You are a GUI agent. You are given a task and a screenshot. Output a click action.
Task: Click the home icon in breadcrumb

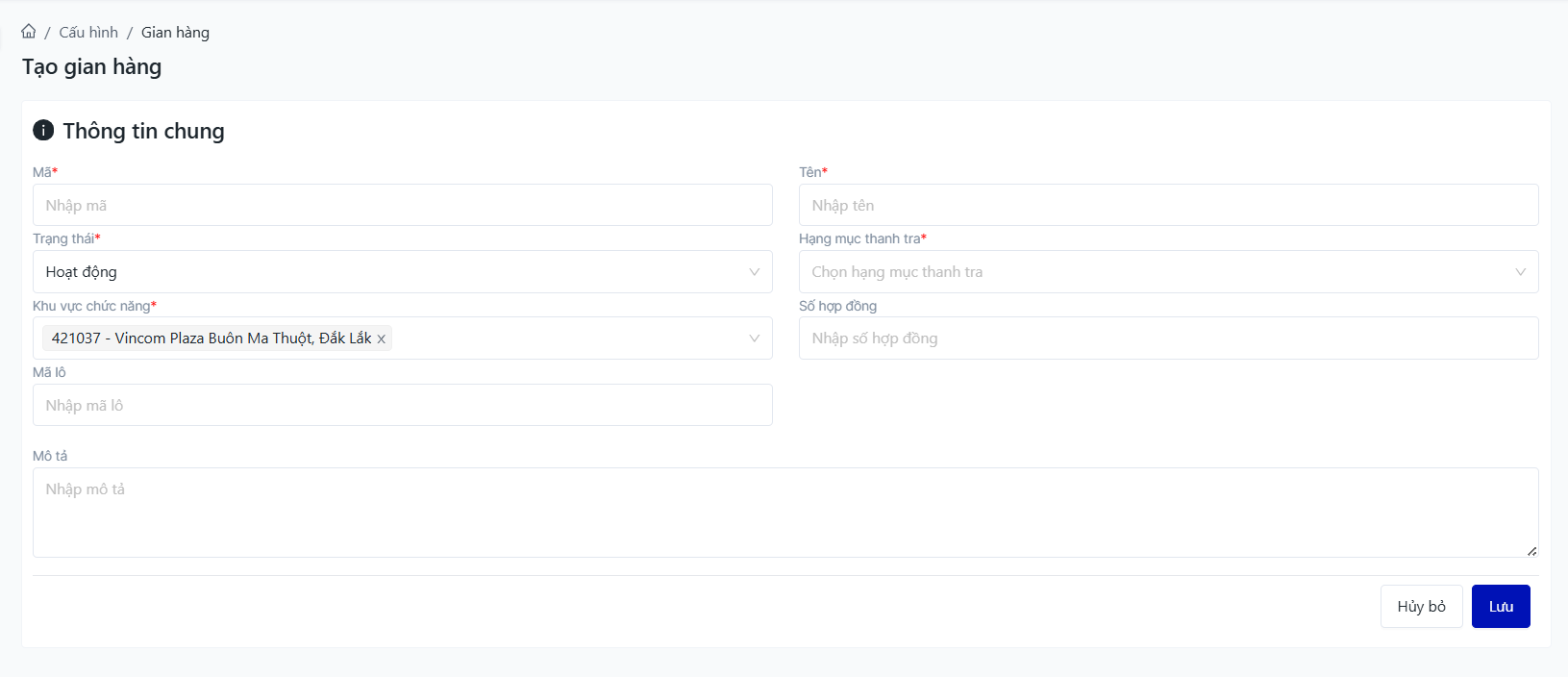[x=29, y=32]
